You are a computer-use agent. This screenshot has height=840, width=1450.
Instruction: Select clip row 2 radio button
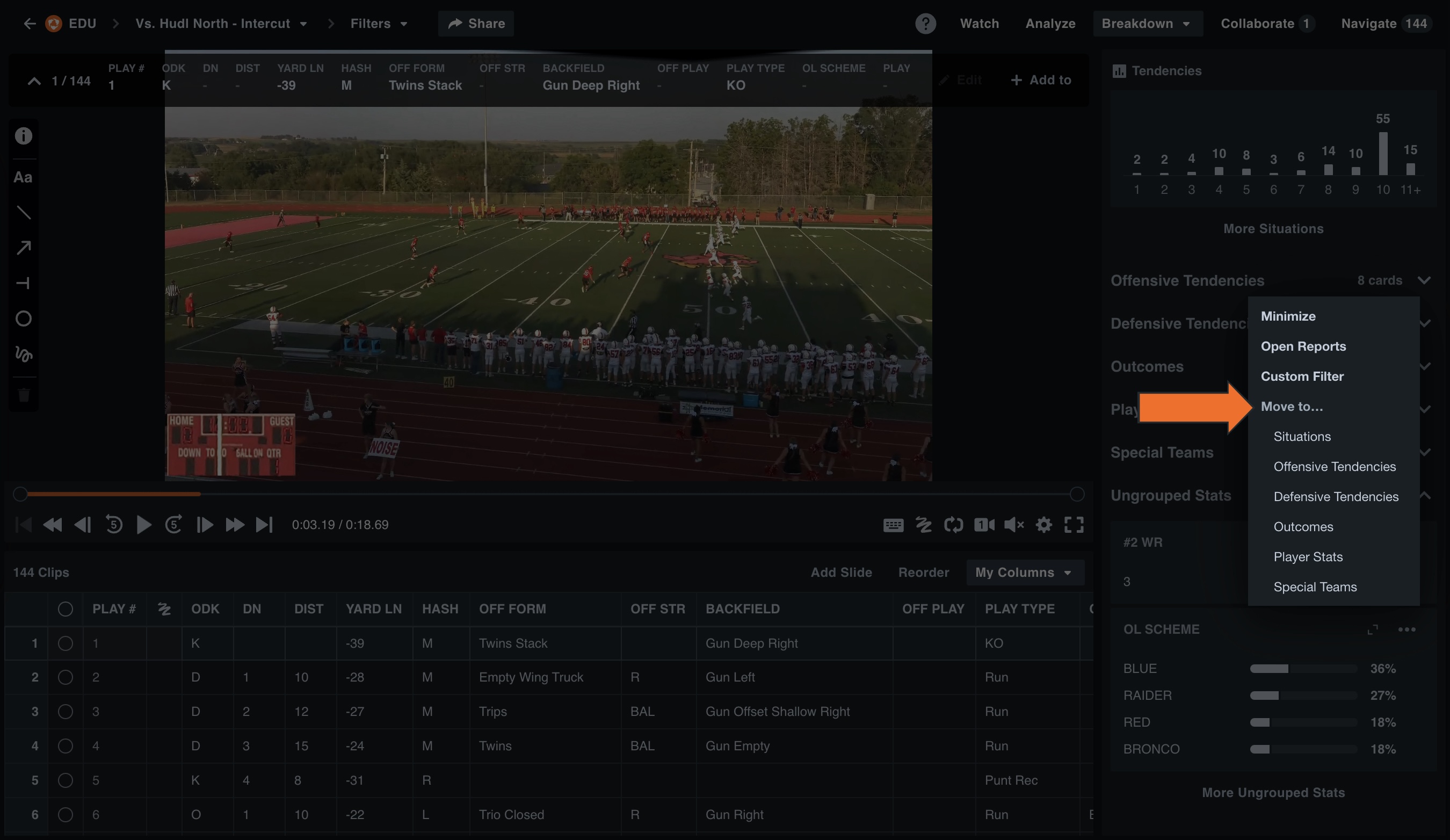click(x=66, y=677)
